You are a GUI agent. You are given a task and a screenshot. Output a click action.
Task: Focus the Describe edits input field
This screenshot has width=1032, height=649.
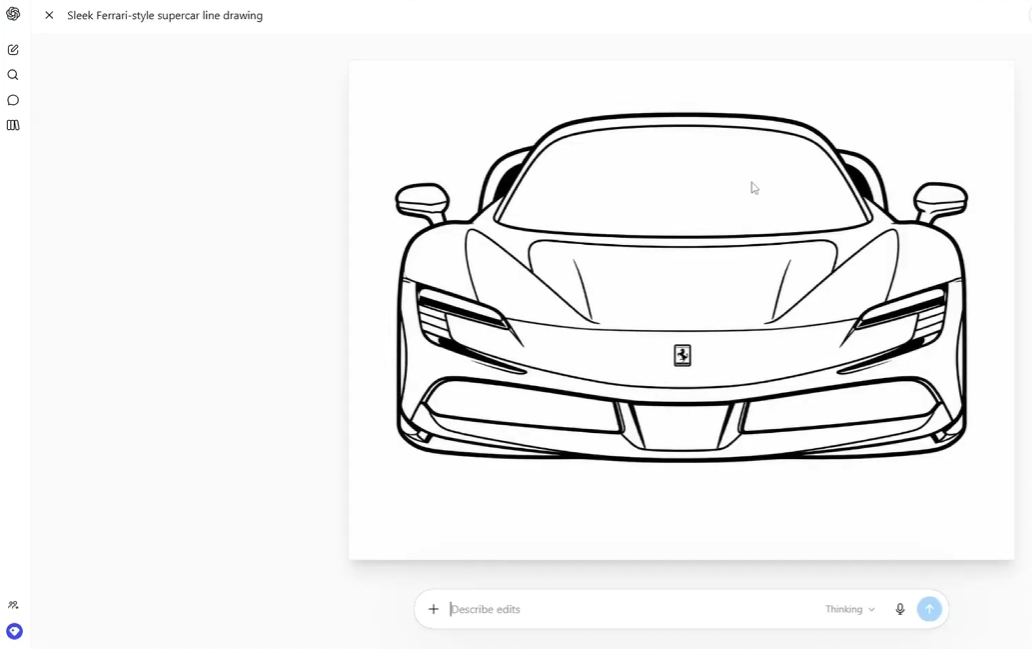[633, 609]
